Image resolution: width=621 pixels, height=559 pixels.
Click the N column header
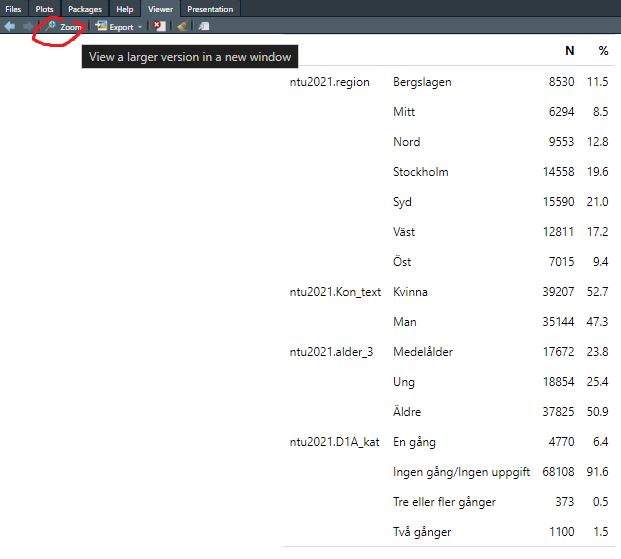(570, 51)
